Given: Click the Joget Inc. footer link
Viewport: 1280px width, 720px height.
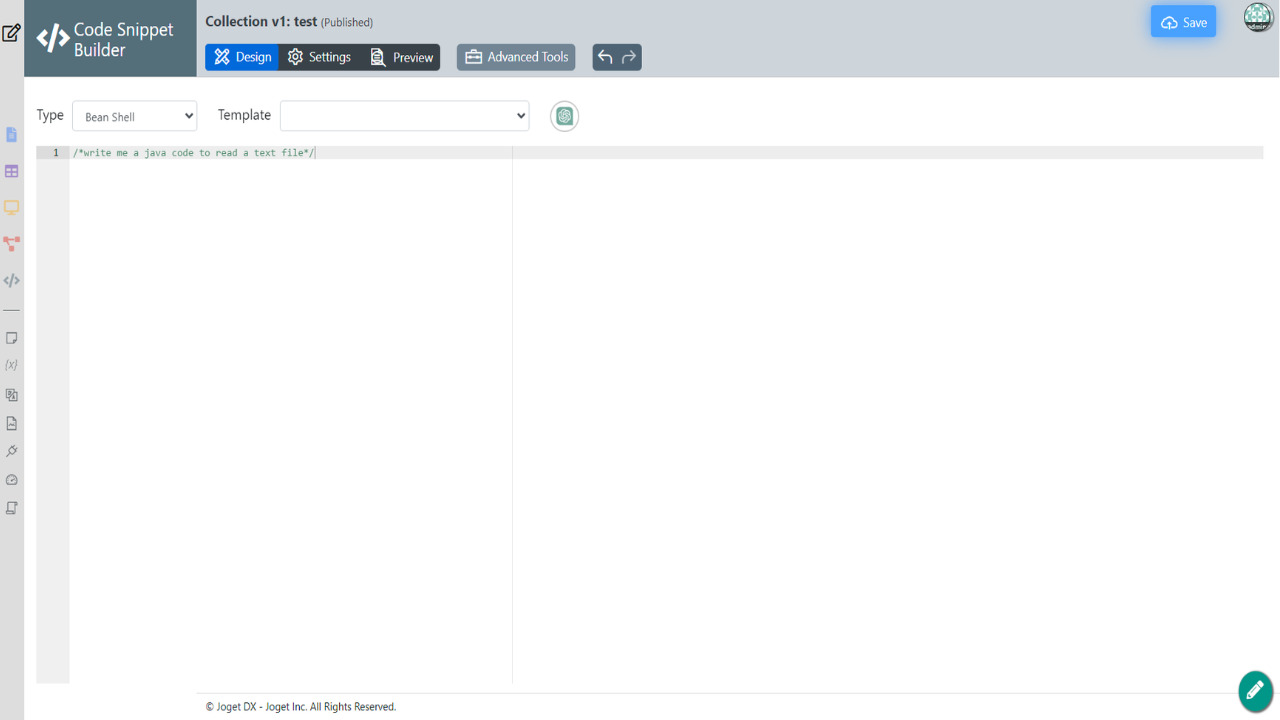Looking at the screenshot, I should coord(286,707).
